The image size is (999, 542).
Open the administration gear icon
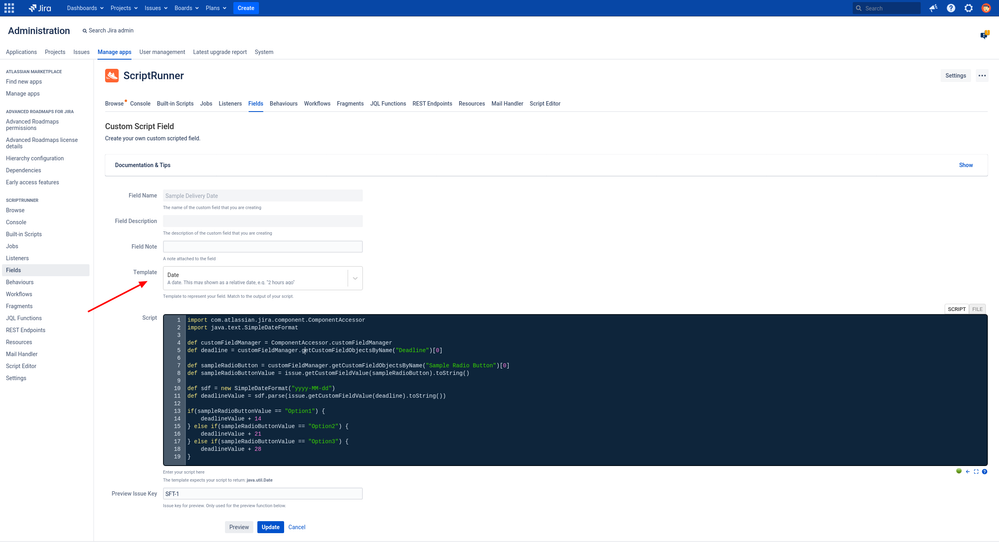(968, 8)
